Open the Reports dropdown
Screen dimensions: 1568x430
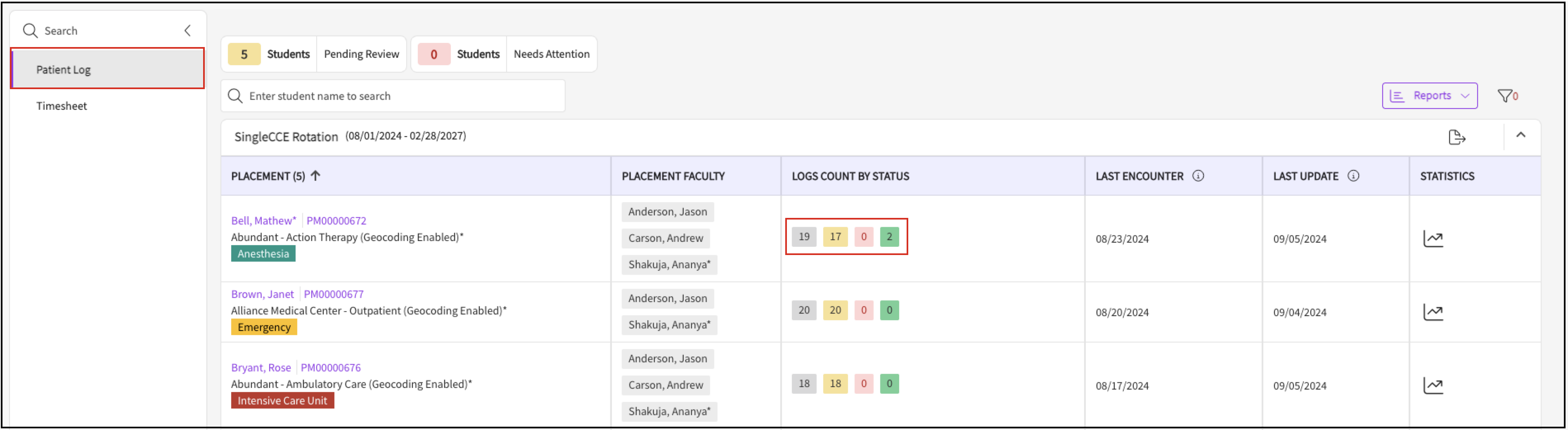tap(1428, 96)
